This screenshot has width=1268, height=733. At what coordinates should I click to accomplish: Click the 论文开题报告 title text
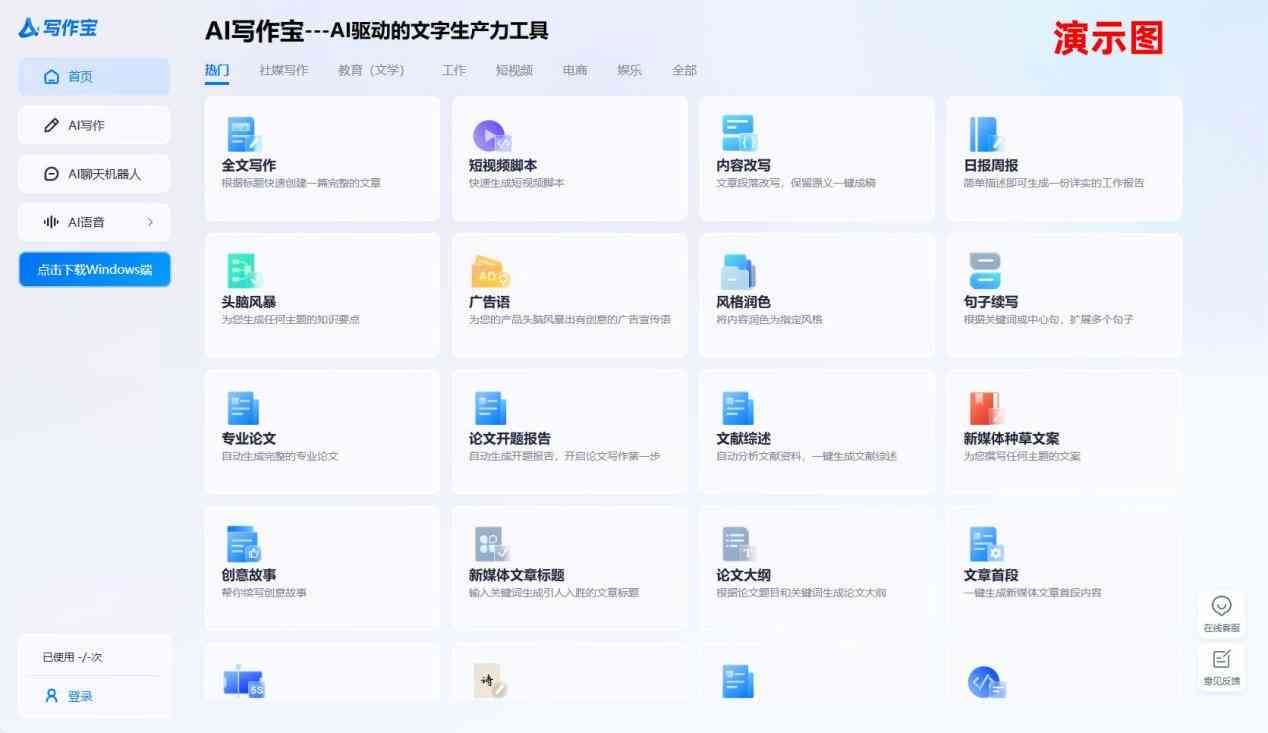[x=510, y=439]
